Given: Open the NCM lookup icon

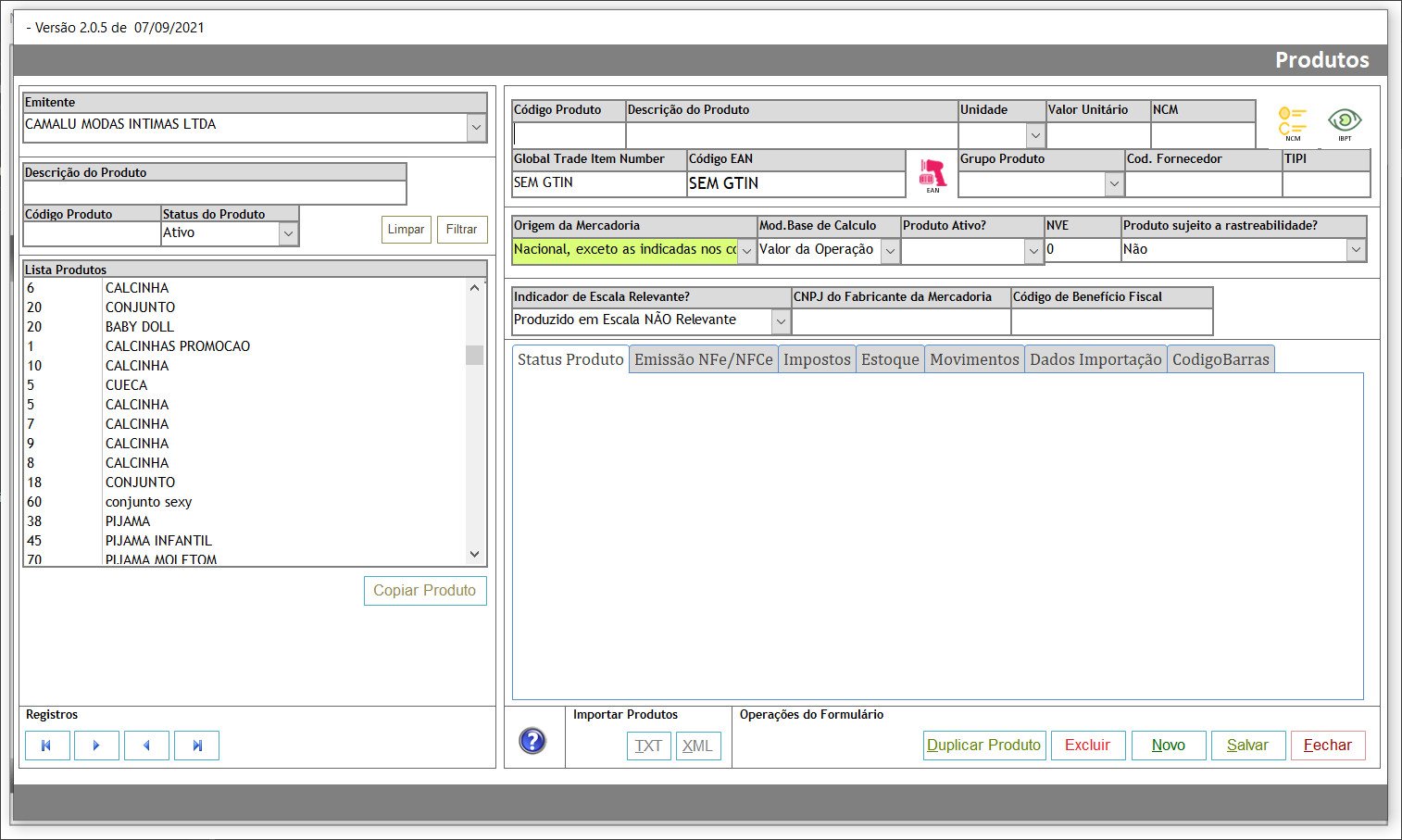Looking at the screenshot, I should coord(1292,123).
